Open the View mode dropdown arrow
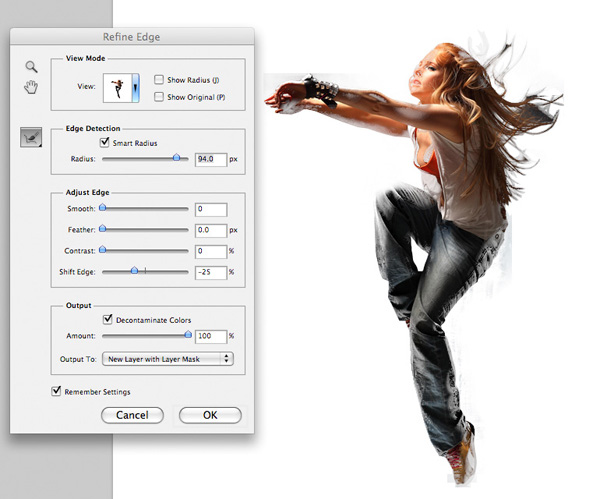The height and width of the screenshot is (499, 600). 136,88
